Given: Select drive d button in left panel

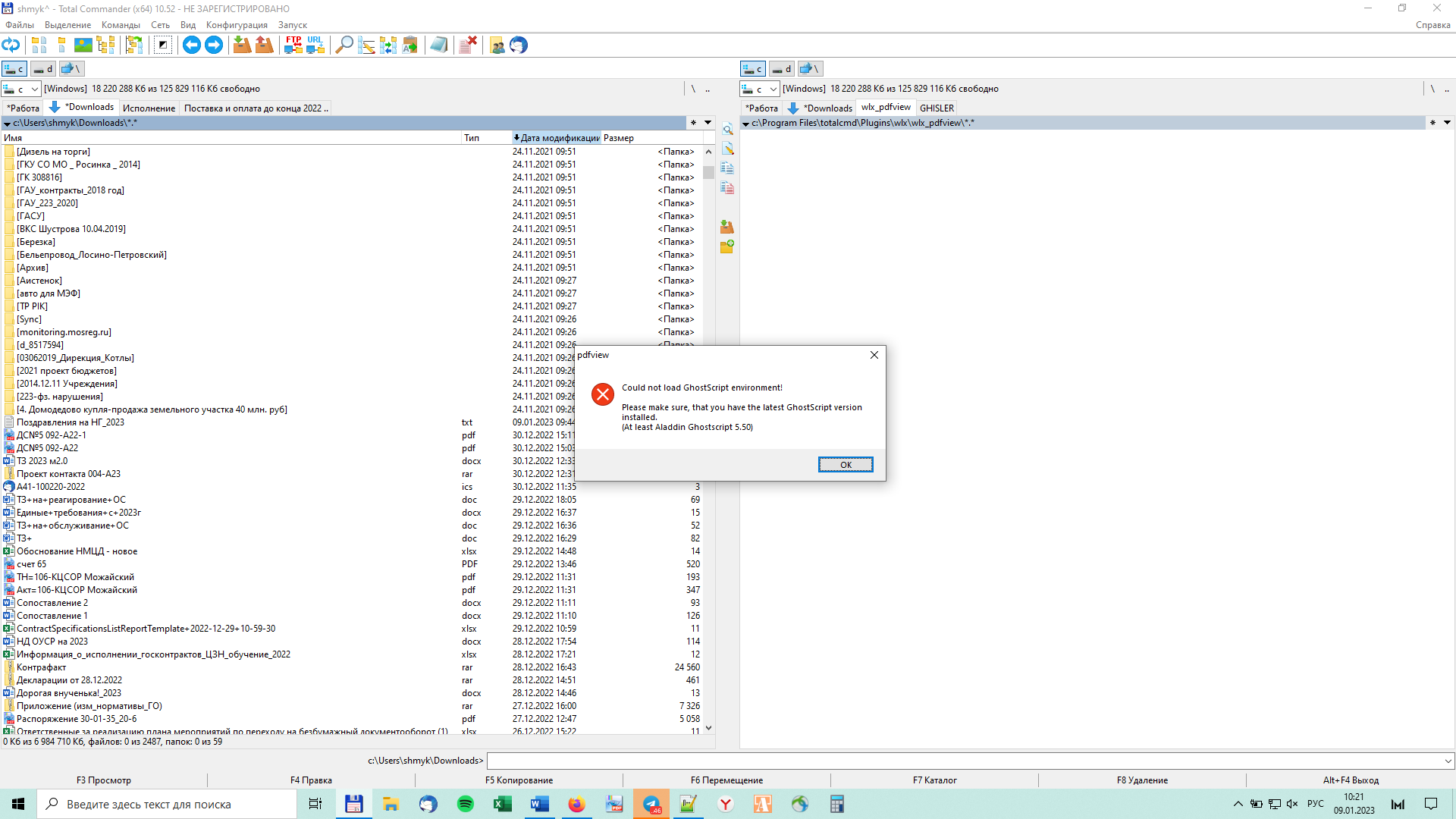Looking at the screenshot, I should pyautogui.click(x=43, y=69).
